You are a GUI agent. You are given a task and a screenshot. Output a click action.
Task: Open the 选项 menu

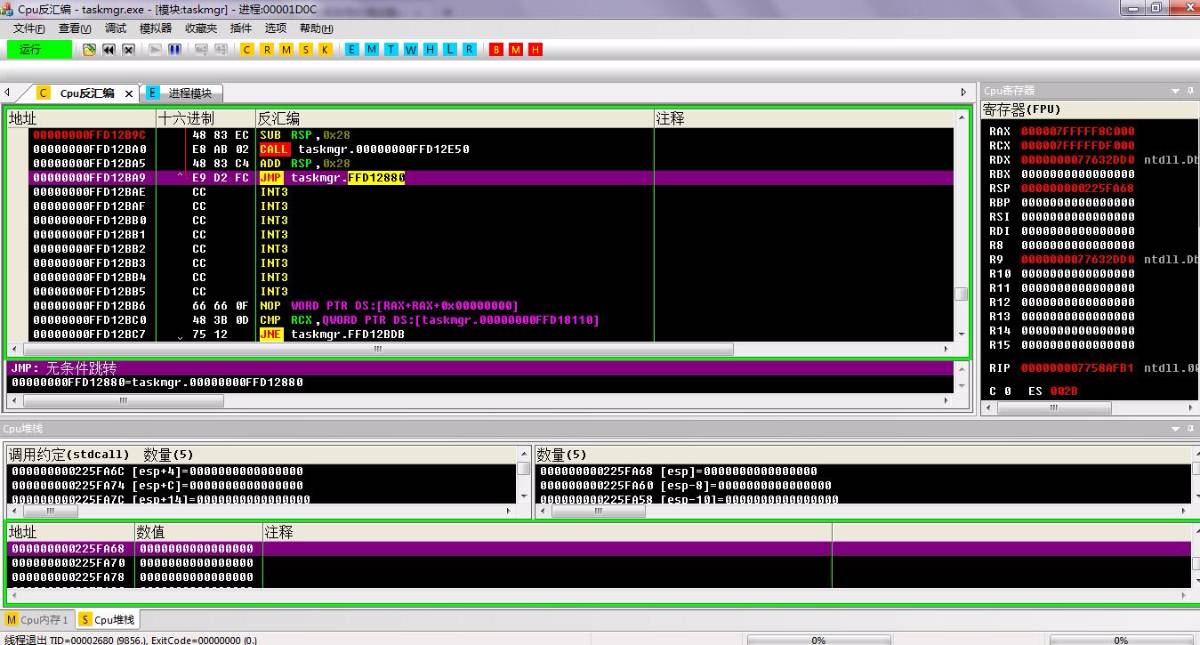click(x=275, y=28)
